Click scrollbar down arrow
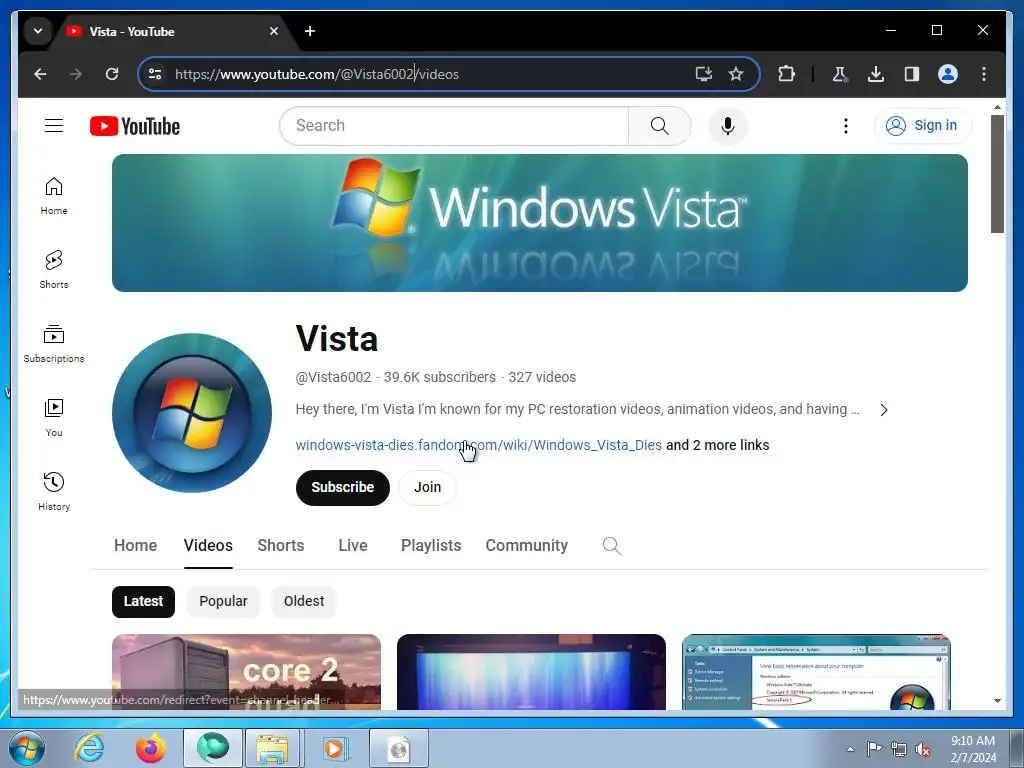1024x768 pixels. click(x=997, y=701)
